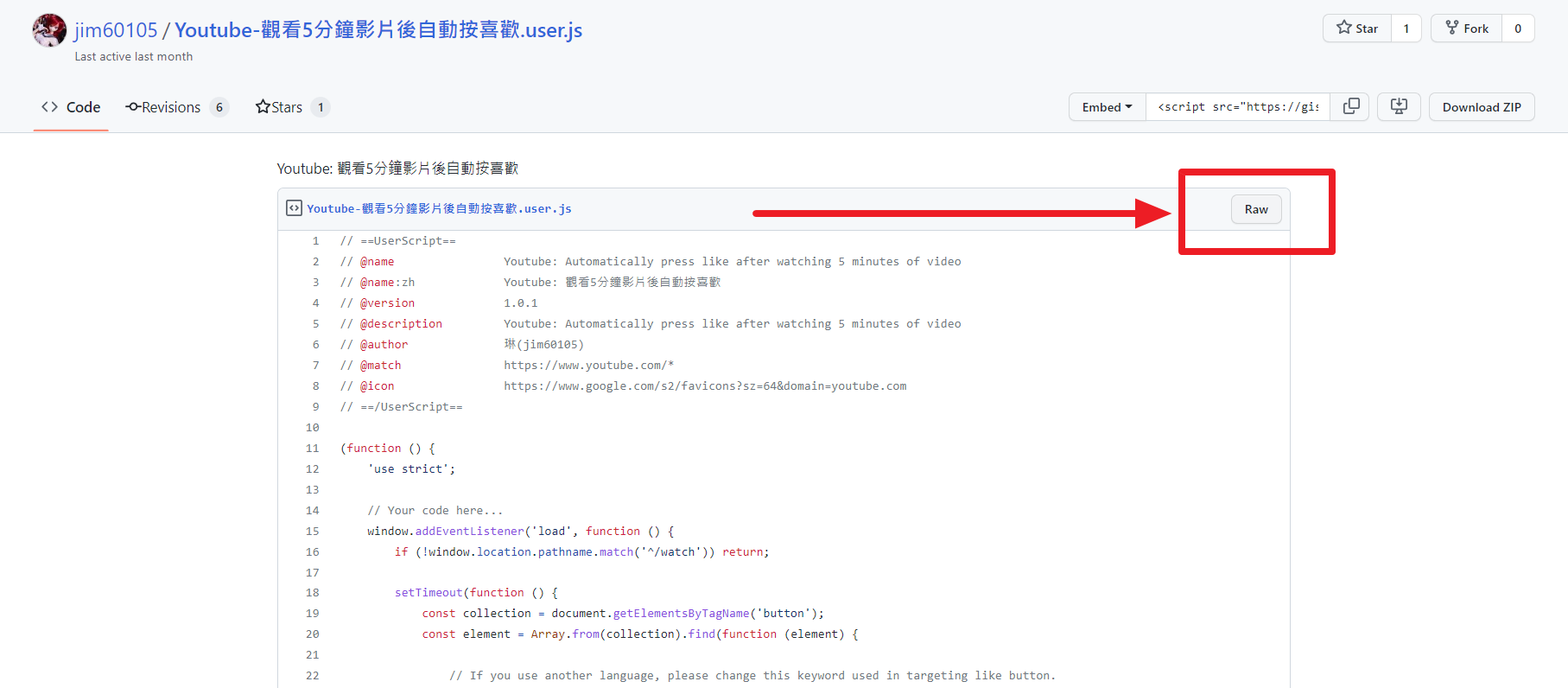Star this gist
Screen dimensions: 1568x688
(x=1357, y=29)
